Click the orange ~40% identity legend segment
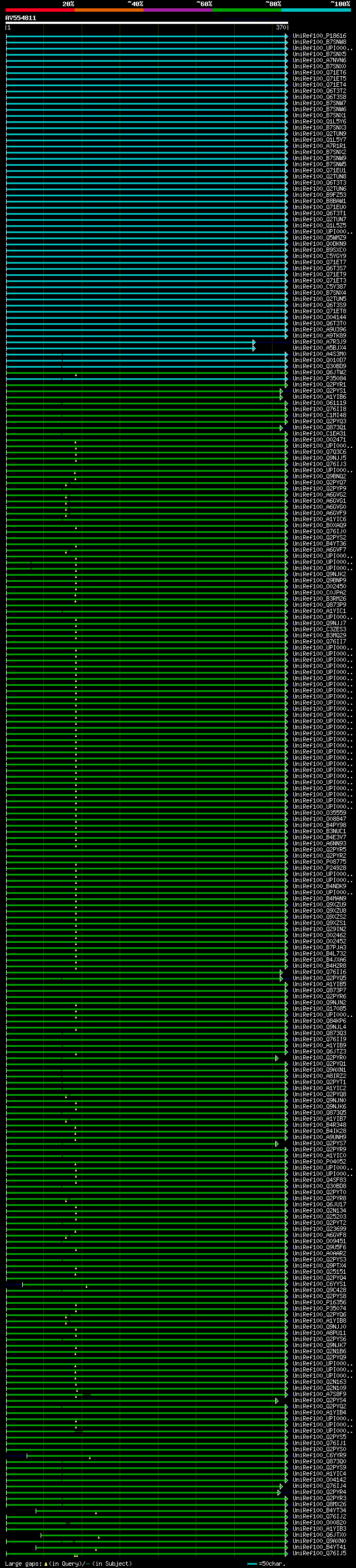The width and height of the screenshot is (356, 1568). coord(109,10)
